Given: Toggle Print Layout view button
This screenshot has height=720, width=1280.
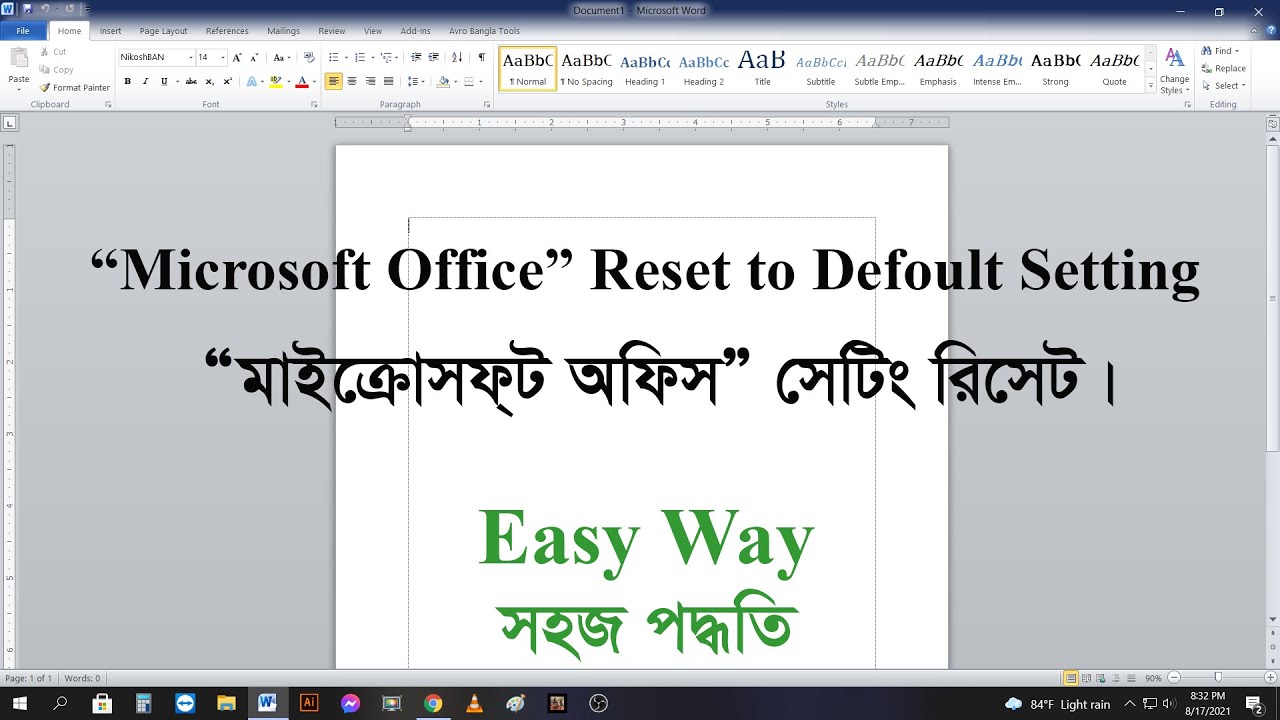Looking at the screenshot, I should tap(1071, 678).
